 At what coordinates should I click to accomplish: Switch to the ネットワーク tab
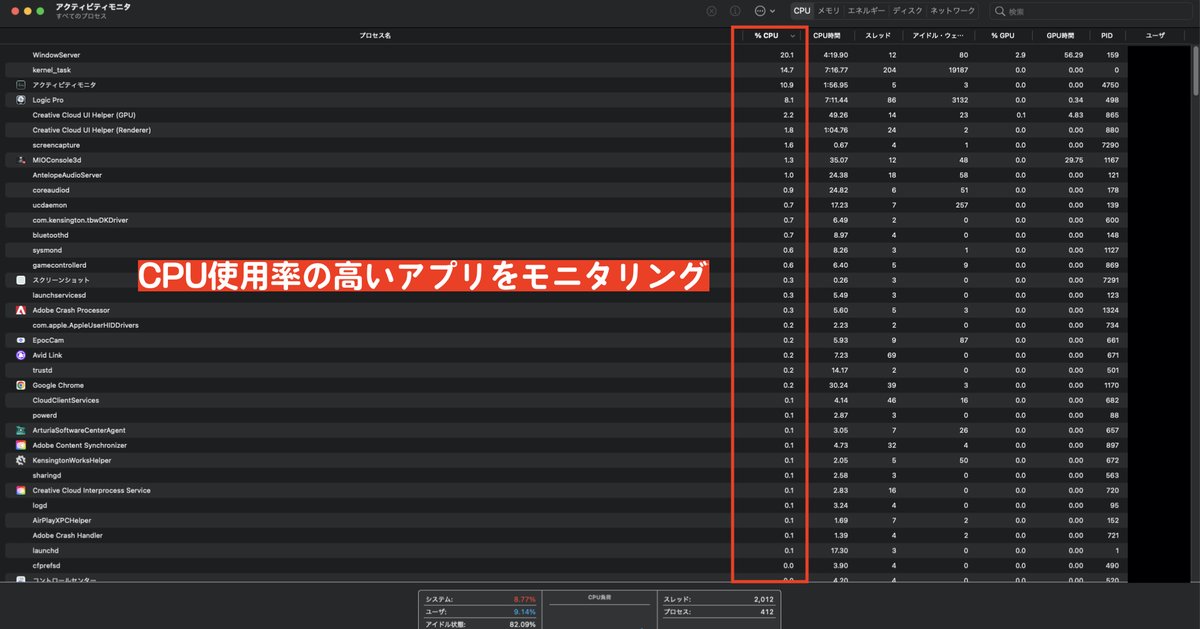953,11
